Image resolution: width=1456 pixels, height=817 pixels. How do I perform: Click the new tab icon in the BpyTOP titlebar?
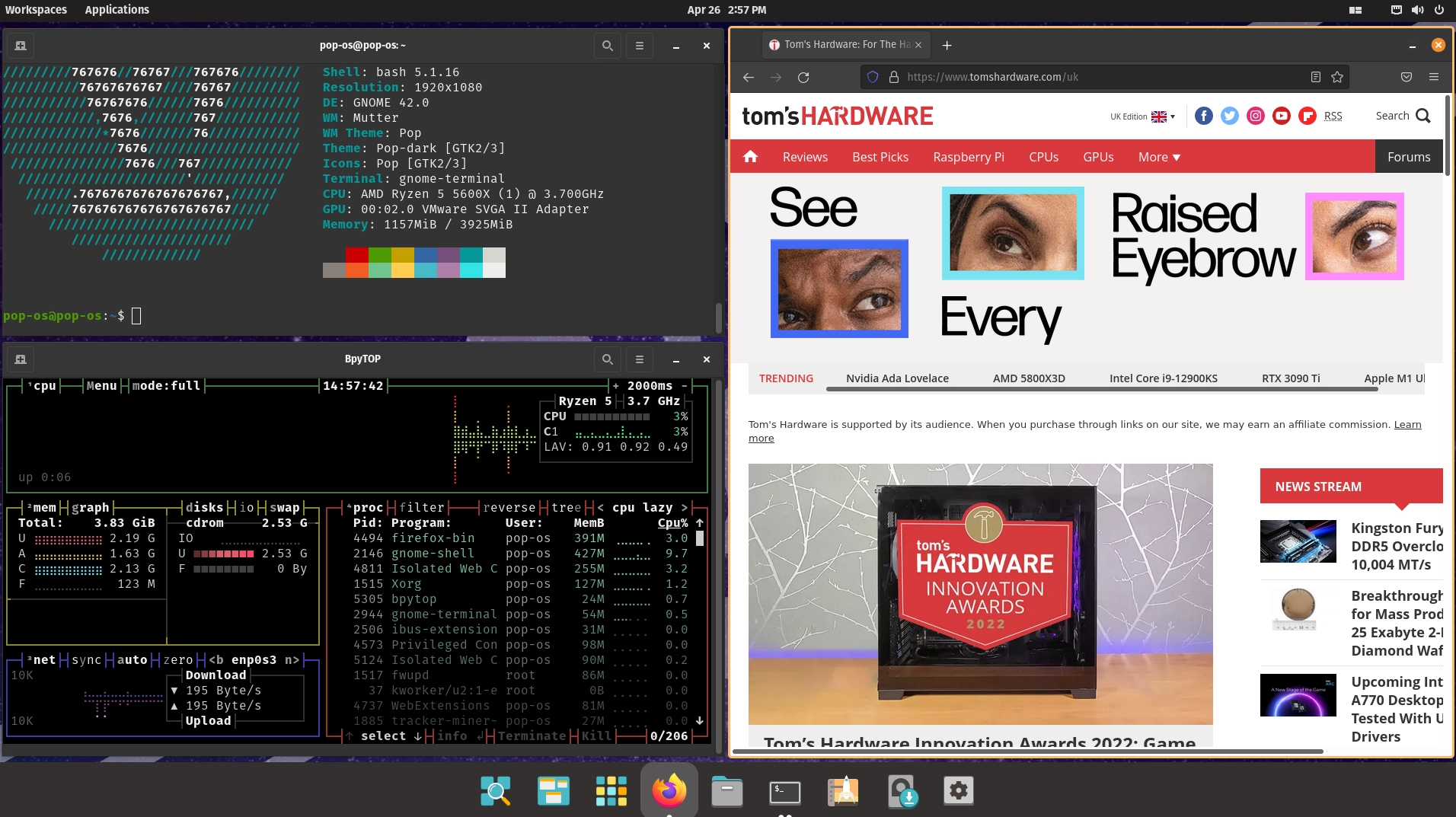(21, 359)
